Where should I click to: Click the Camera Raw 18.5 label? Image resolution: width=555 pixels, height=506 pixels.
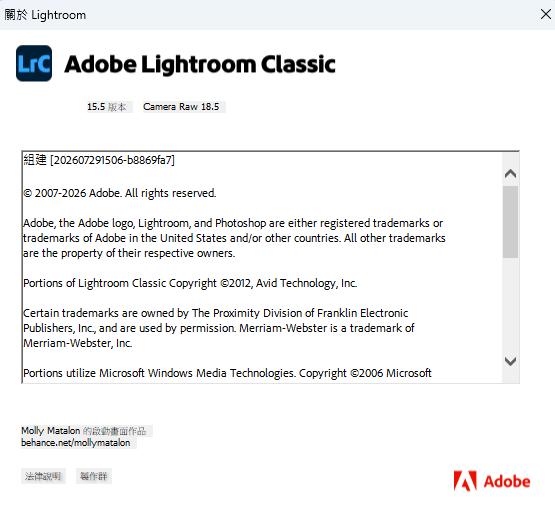point(181,107)
